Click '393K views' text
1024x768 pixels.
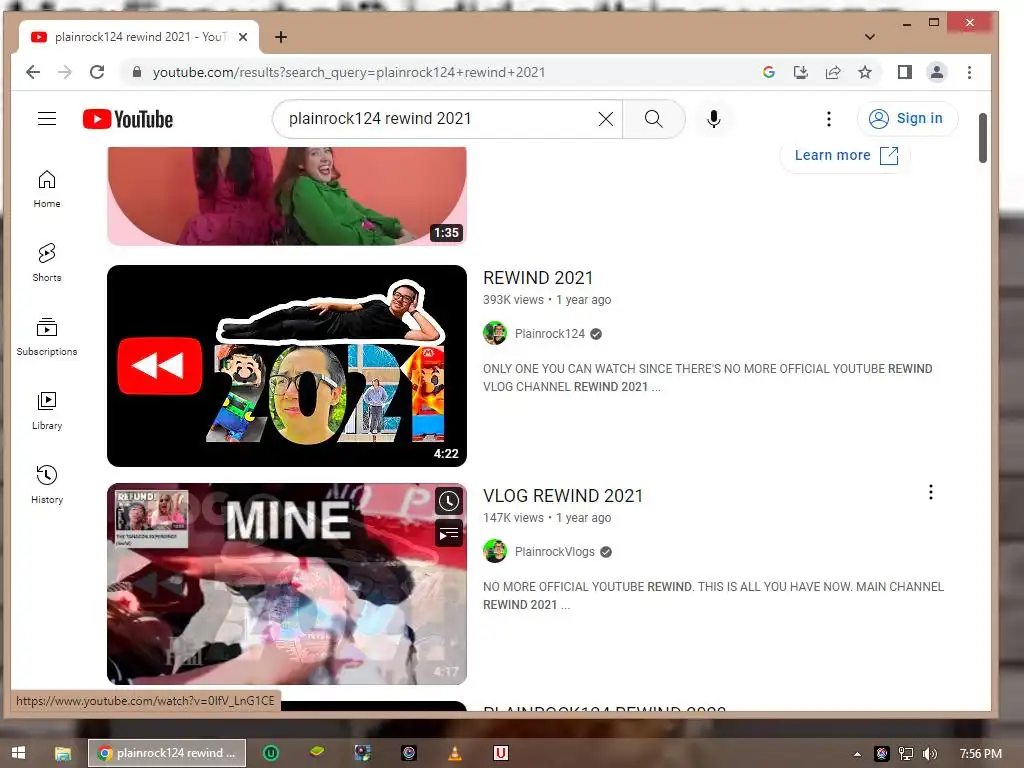pos(513,300)
